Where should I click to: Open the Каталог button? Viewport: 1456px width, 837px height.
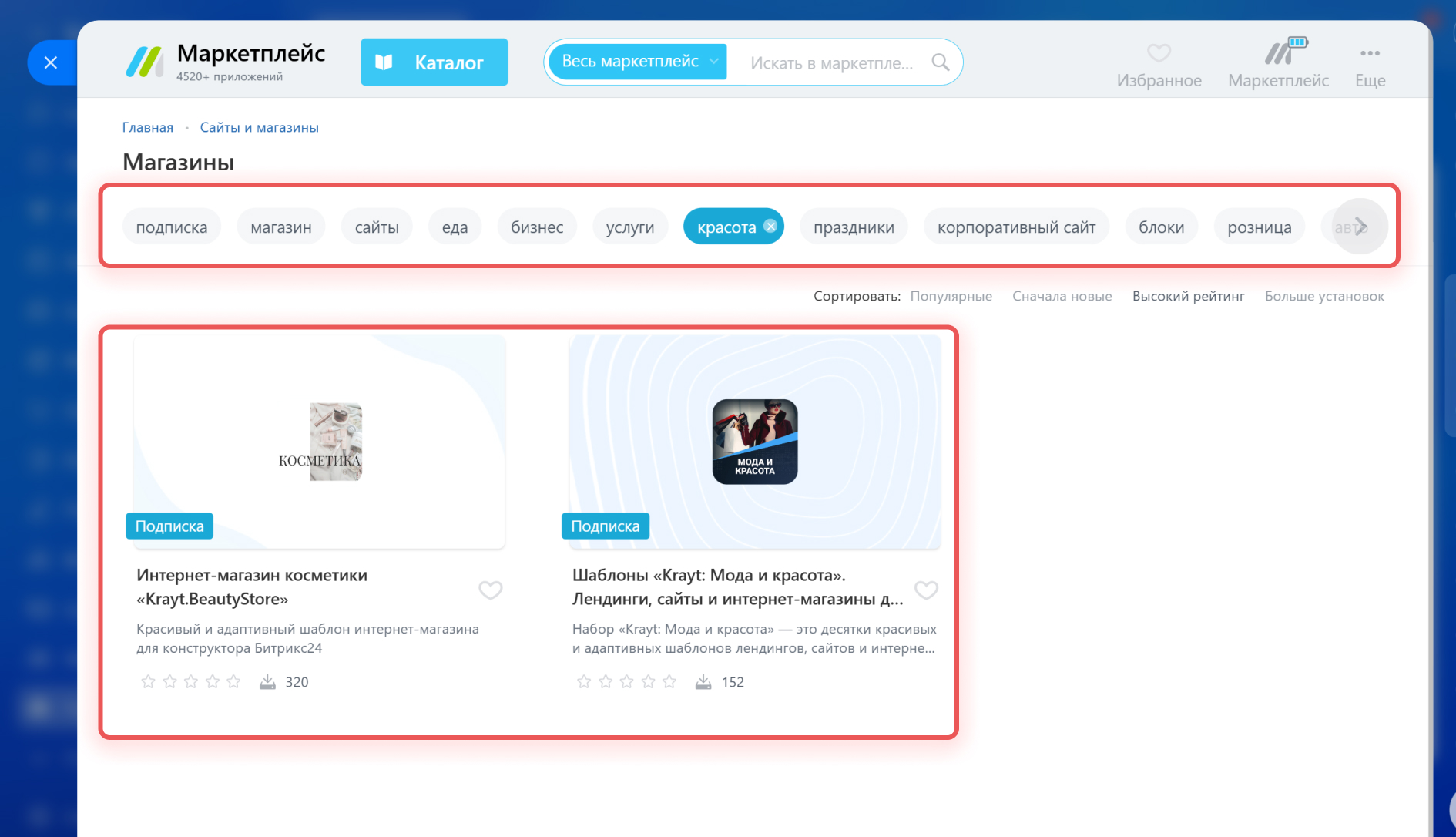pos(434,62)
